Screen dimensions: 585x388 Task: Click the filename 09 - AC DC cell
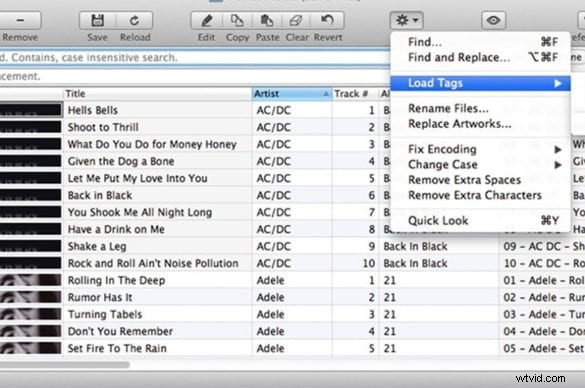542,246
